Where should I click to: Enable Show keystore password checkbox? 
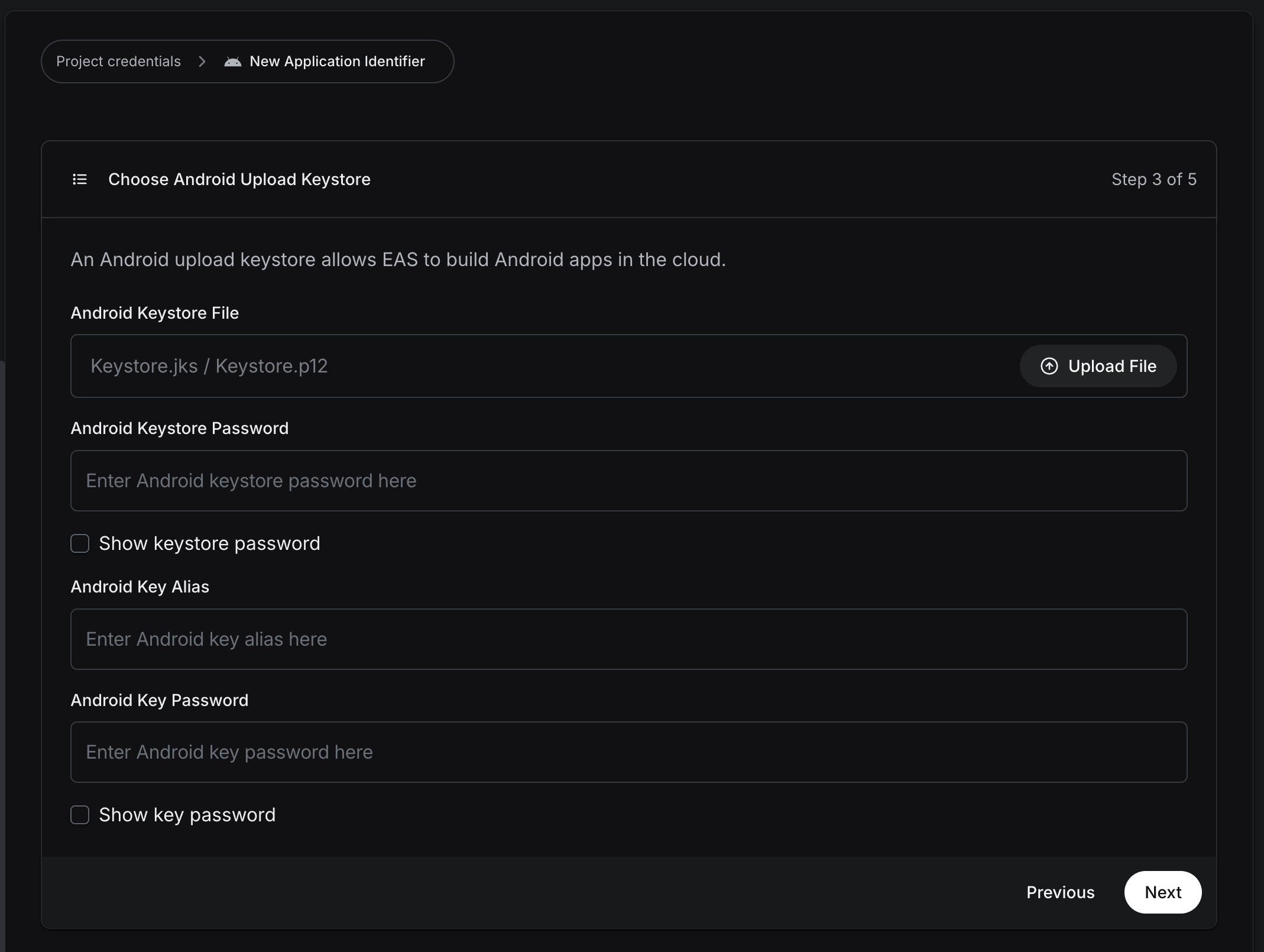pyautogui.click(x=80, y=543)
